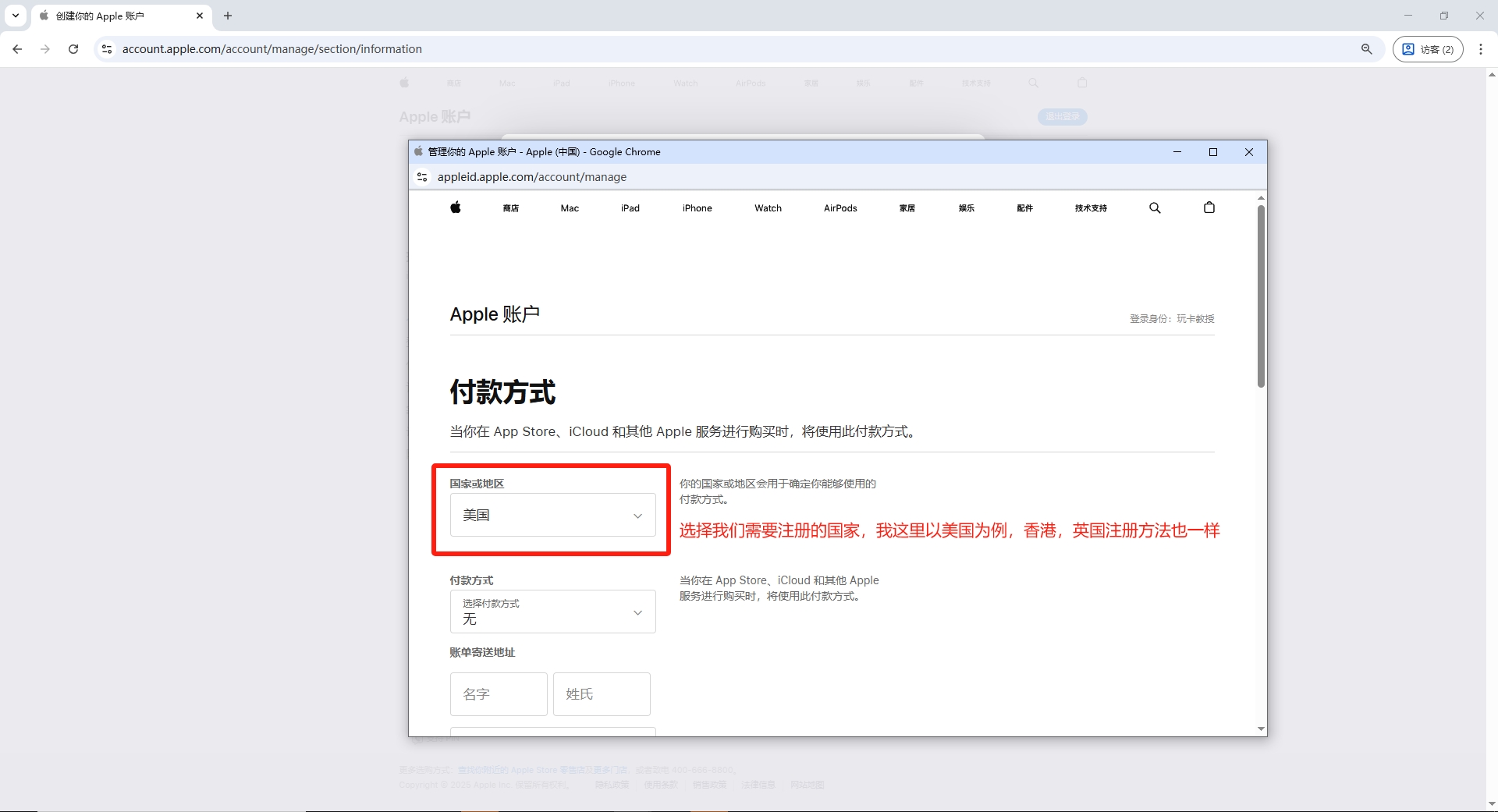This screenshot has width=1498, height=812.
Task: Open 家居 menu in popup window
Action: 907,208
